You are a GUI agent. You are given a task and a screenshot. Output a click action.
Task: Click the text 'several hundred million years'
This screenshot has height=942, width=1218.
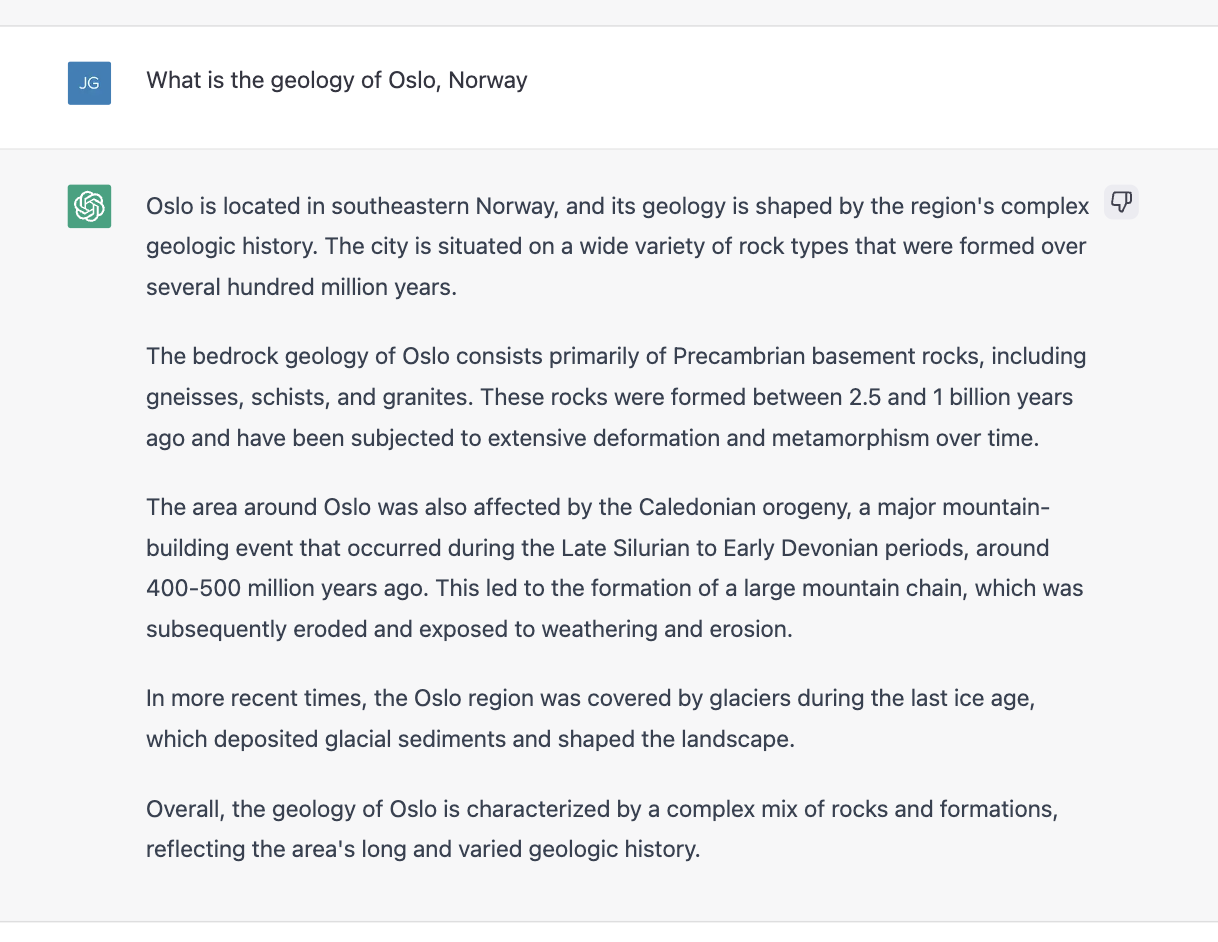298,287
